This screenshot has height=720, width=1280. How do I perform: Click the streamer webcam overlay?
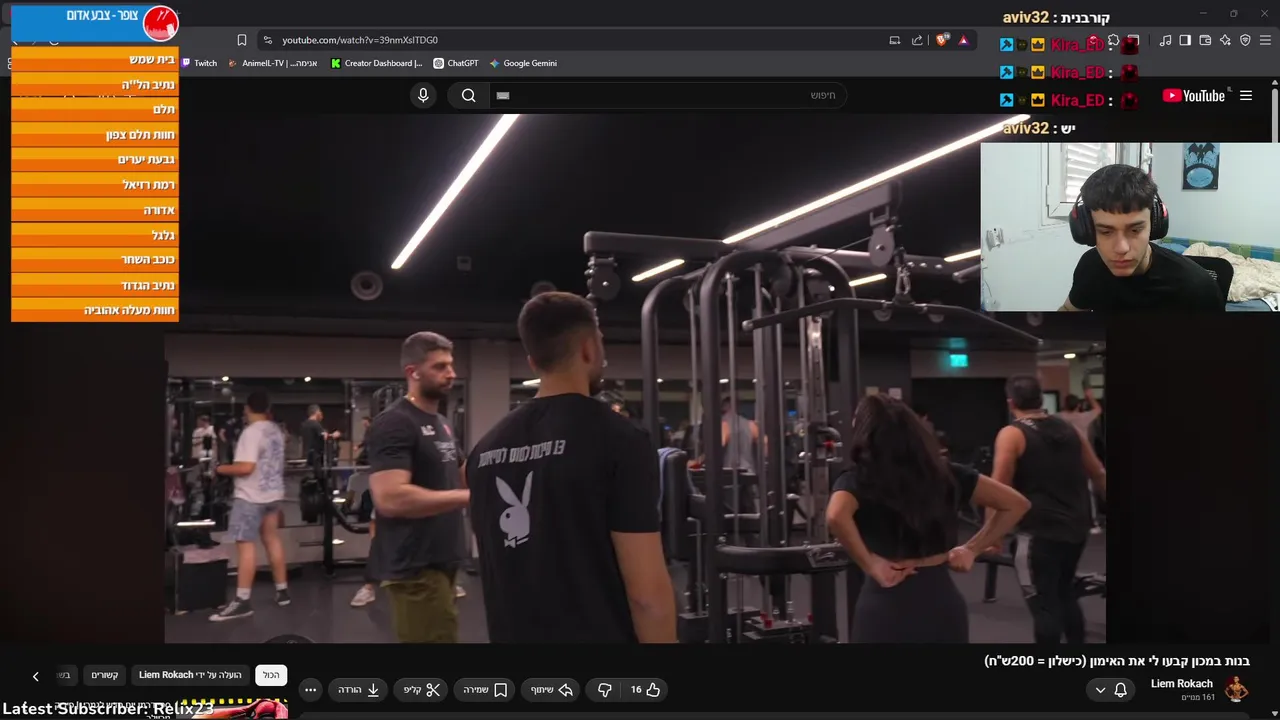(1130, 227)
